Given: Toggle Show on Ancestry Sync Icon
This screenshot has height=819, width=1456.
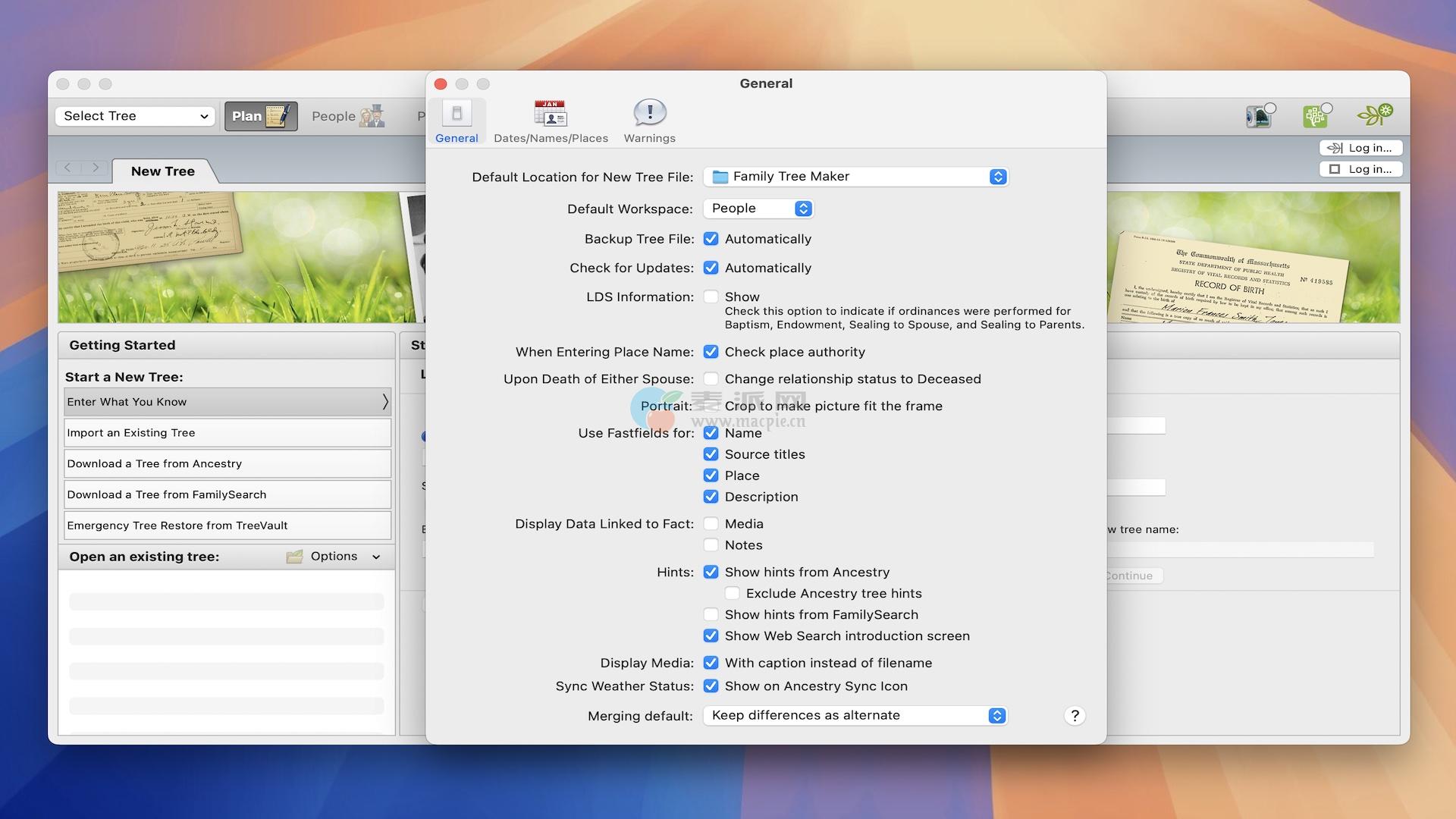Looking at the screenshot, I should coord(711,686).
